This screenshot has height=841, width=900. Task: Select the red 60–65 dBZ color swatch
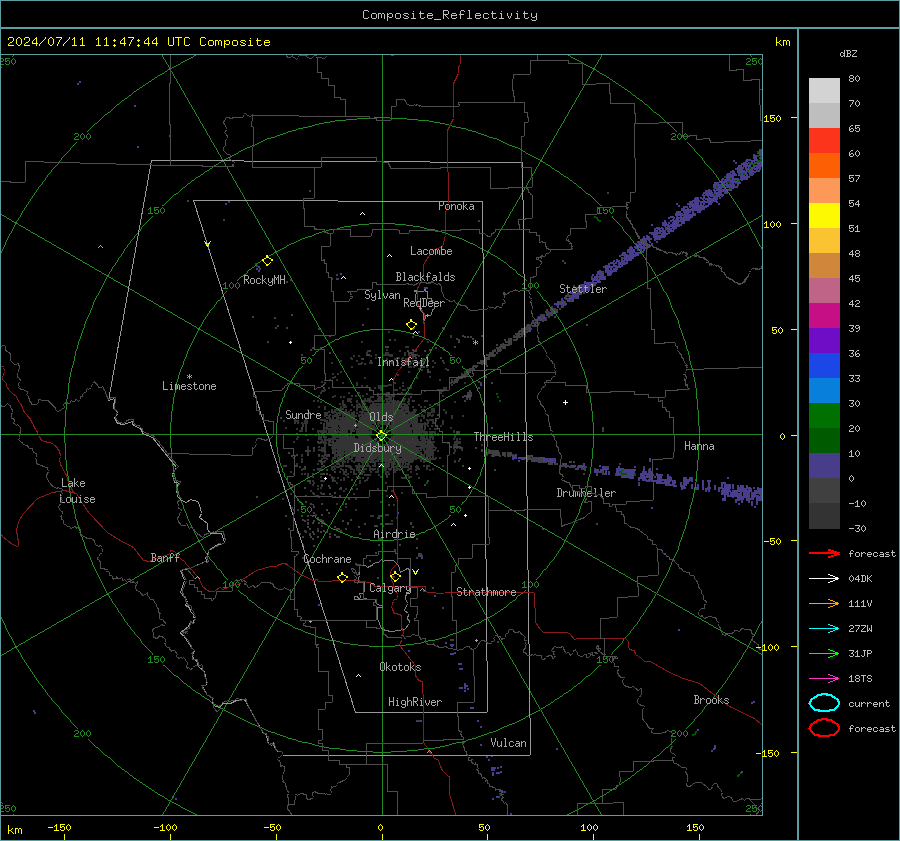pos(824,141)
